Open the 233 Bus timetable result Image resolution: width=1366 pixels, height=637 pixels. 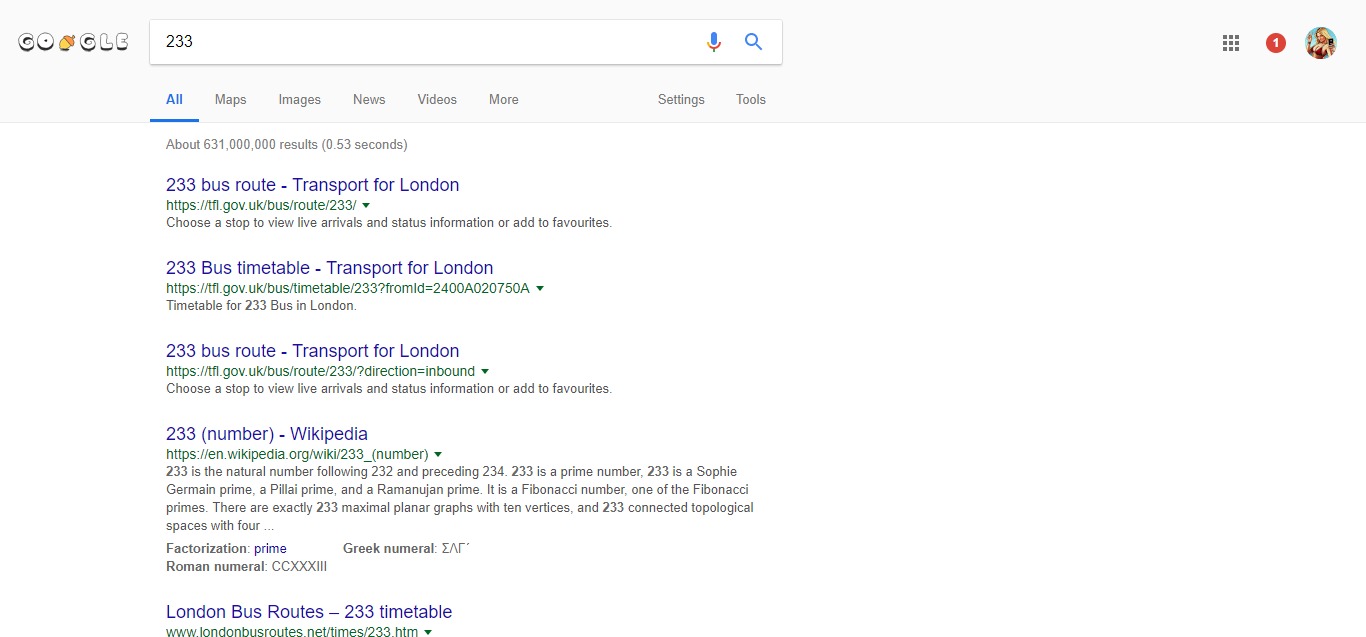coord(329,268)
